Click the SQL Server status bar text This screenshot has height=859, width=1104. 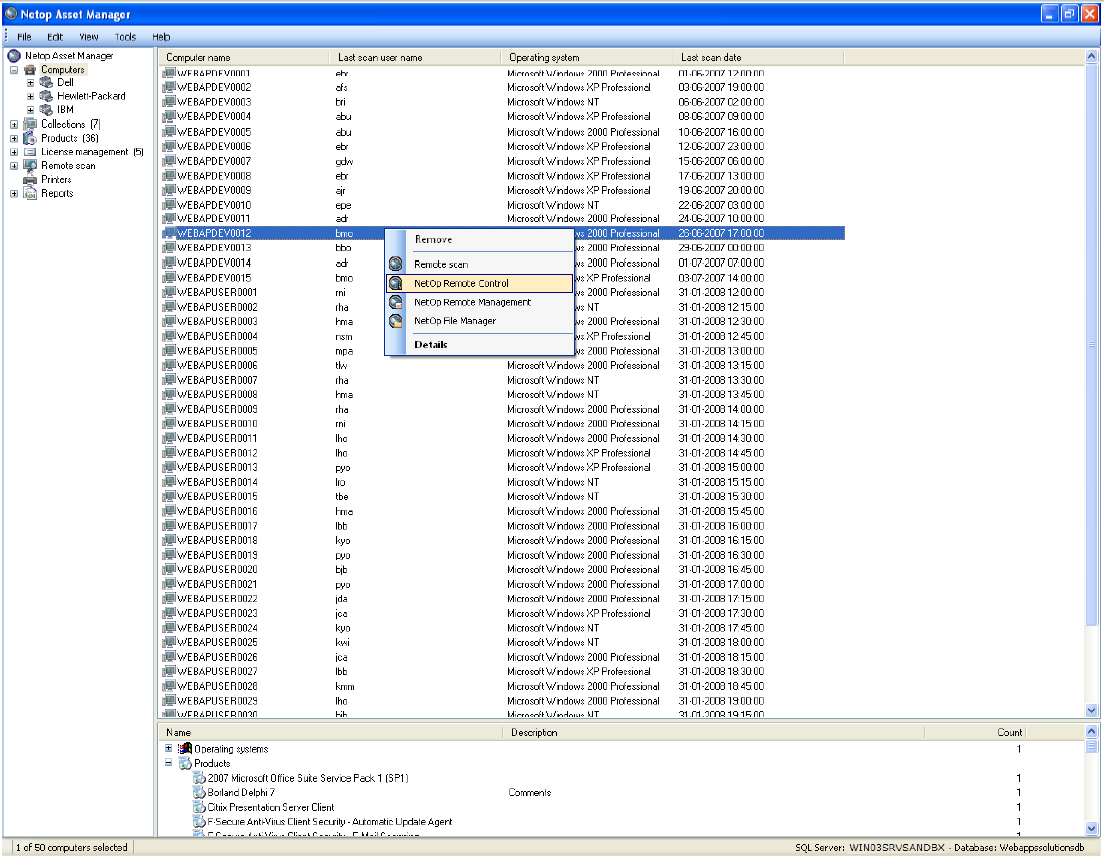939,848
